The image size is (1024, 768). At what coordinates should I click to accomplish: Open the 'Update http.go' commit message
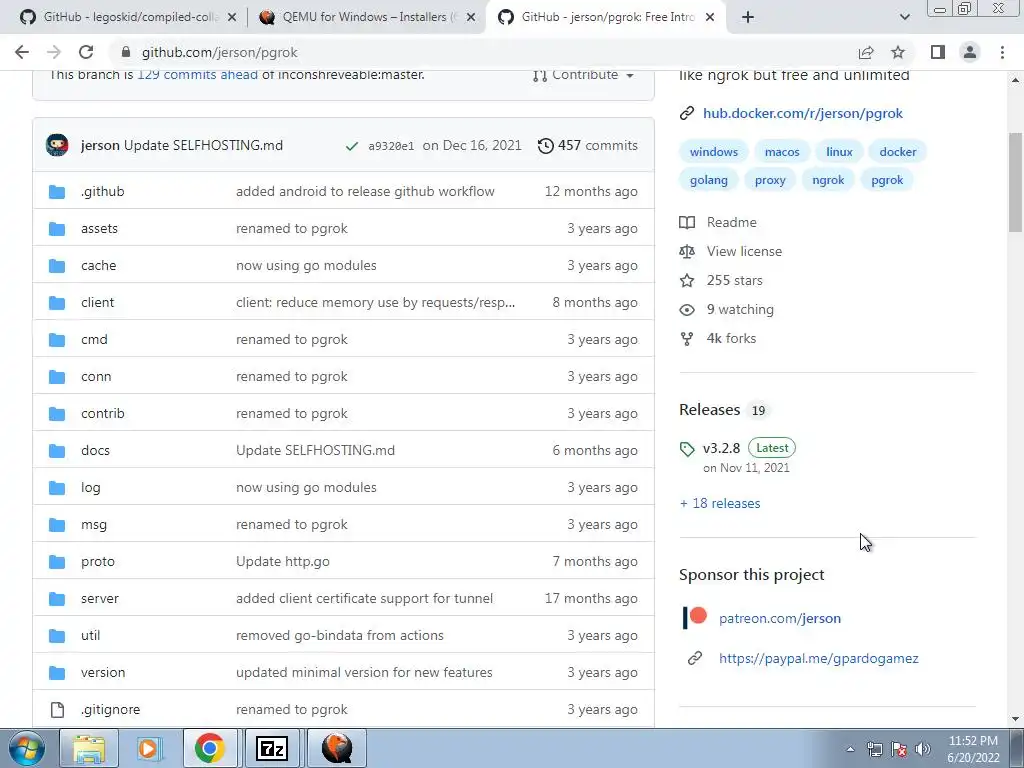pyautogui.click(x=283, y=562)
